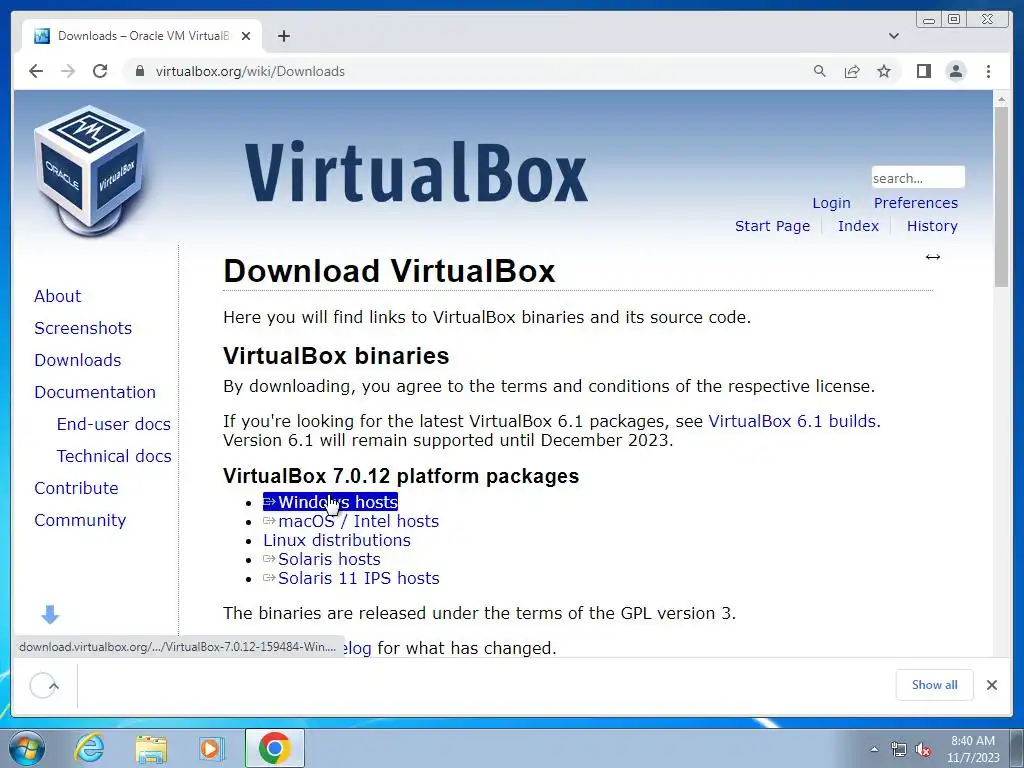The image size is (1024, 768).
Task: Open Linux distributions link
Action: pyautogui.click(x=337, y=540)
